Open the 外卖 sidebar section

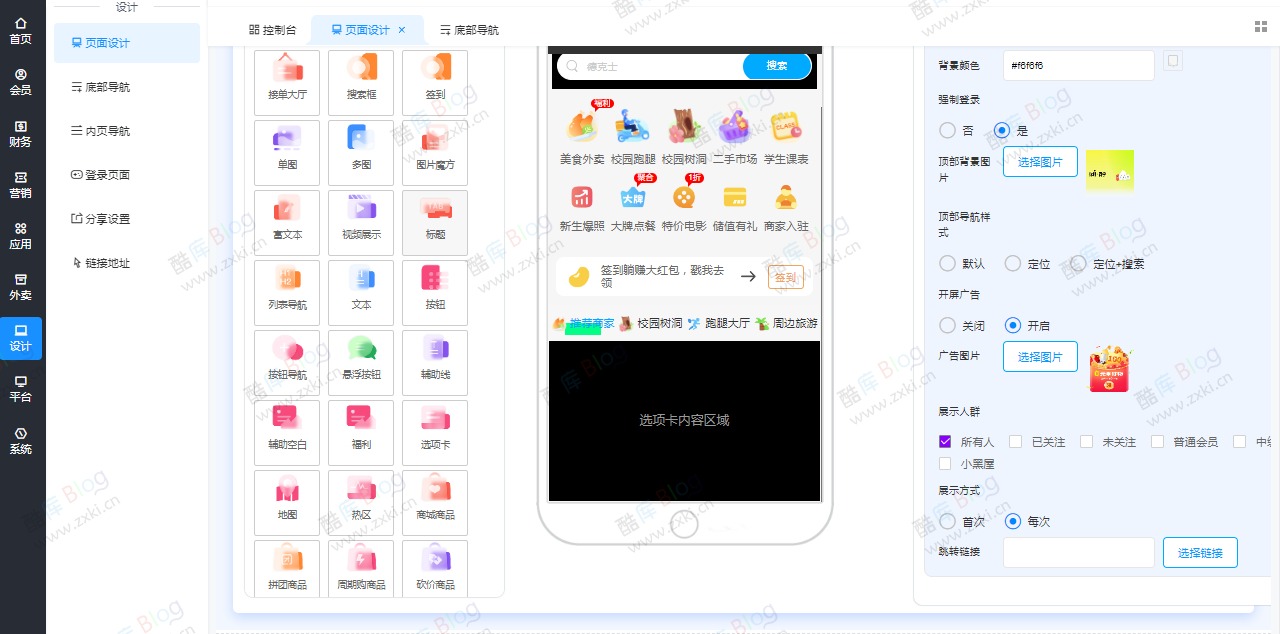[x=22, y=287]
